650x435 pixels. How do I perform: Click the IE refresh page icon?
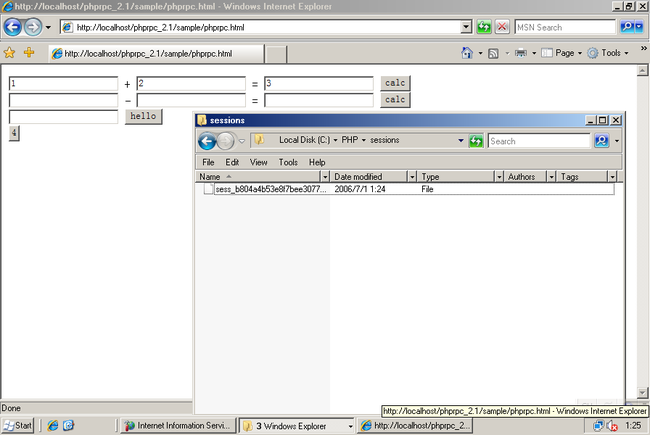pos(484,27)
